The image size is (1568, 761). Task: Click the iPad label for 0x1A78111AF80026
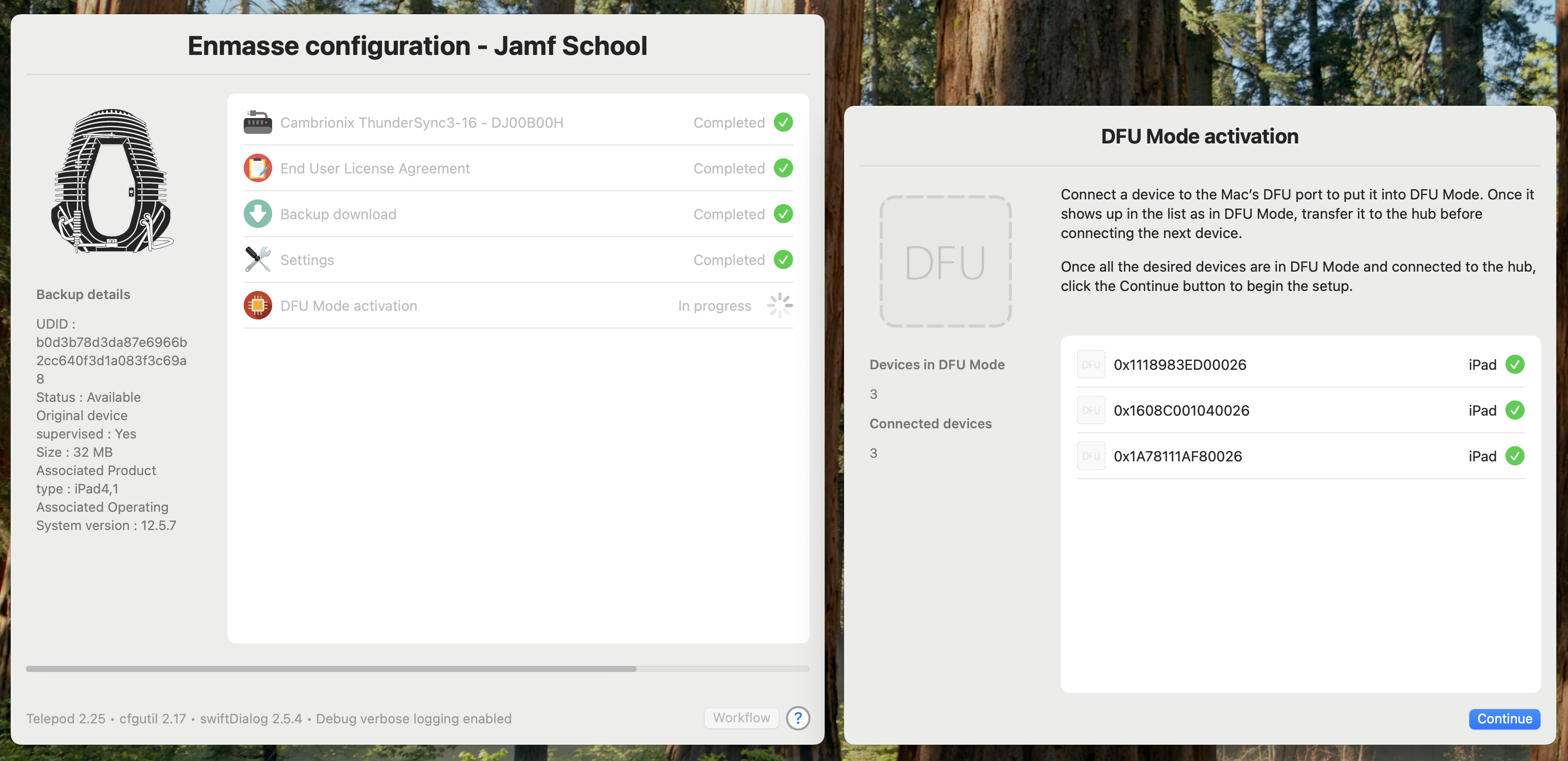[1482, 456]
